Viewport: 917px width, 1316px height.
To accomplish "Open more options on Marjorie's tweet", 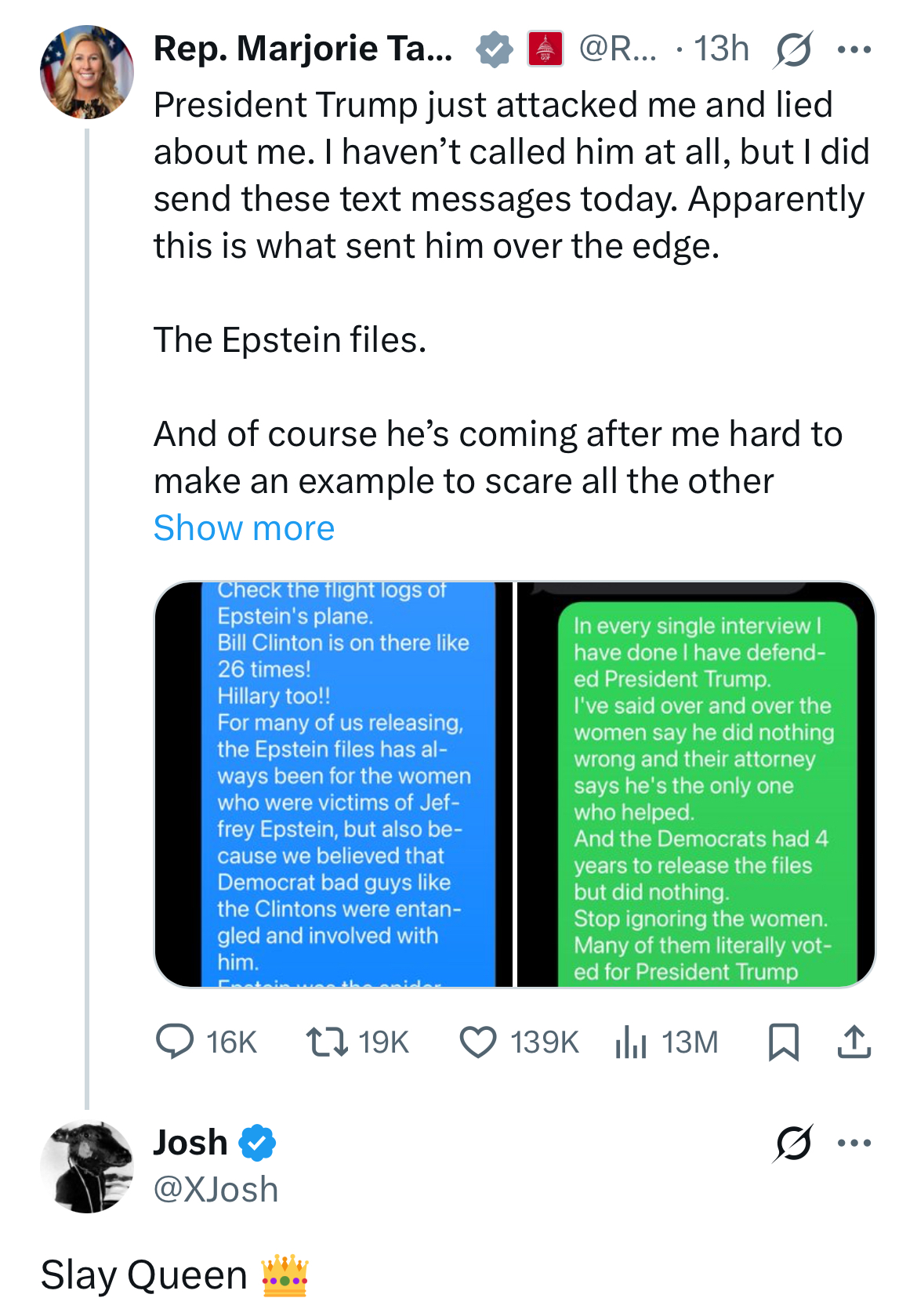I will click(854, 50).
